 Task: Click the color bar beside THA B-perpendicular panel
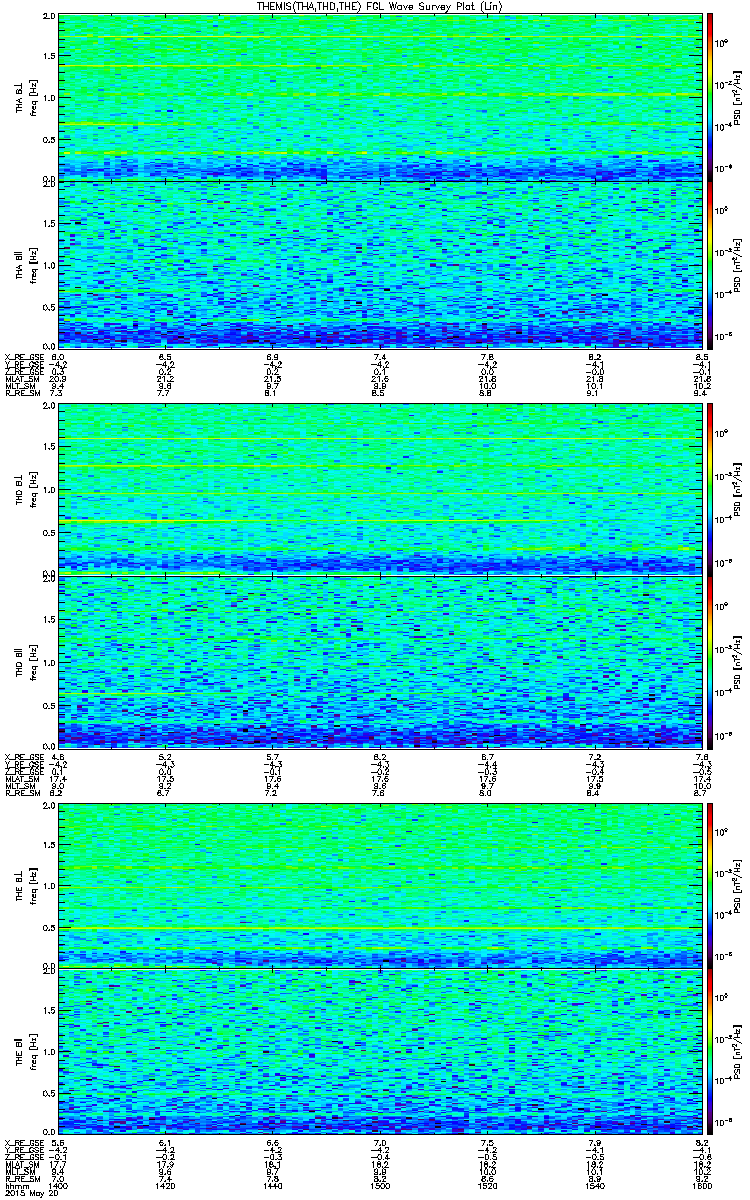point(711,98)
